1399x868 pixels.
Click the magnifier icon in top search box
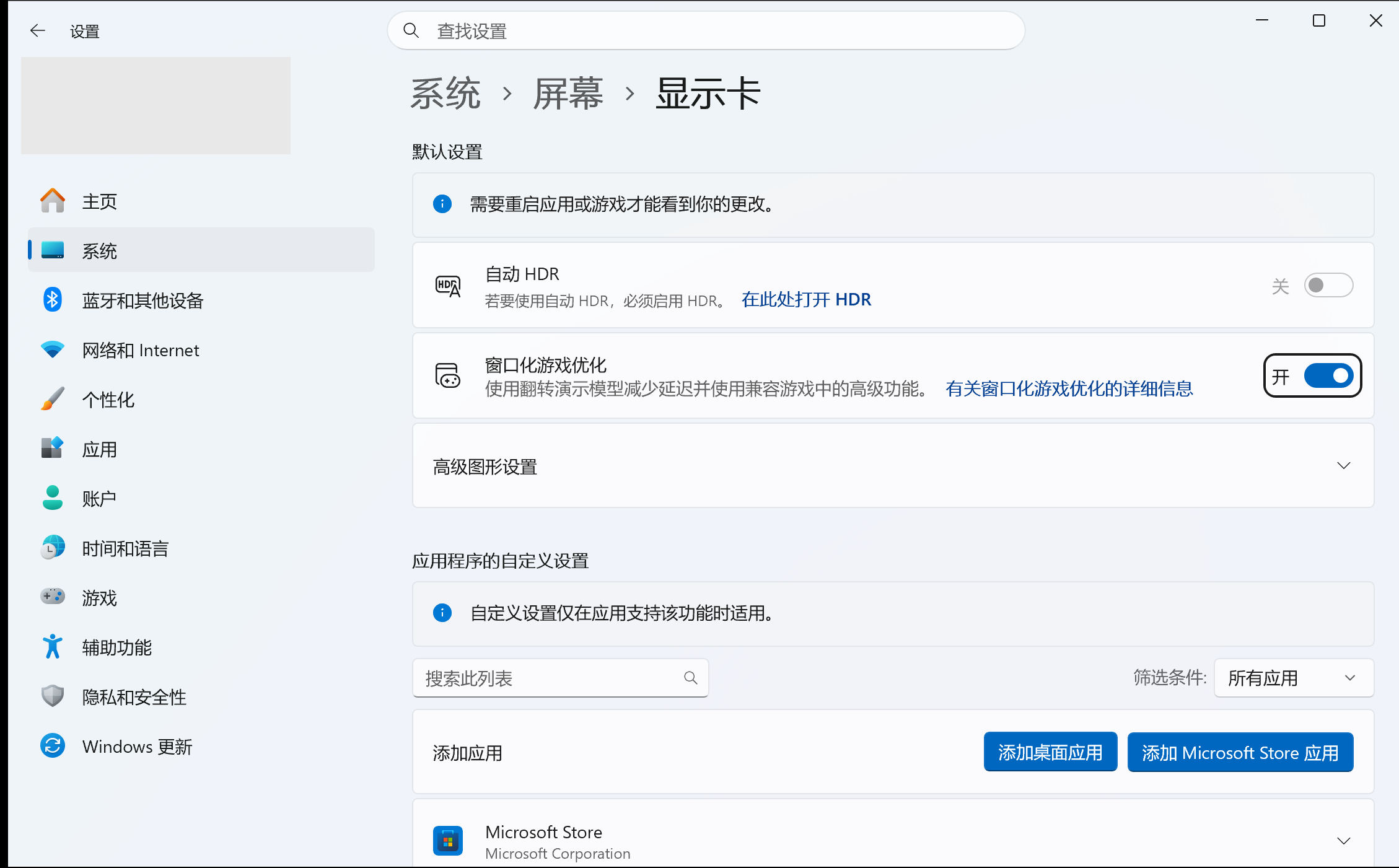tap(411, 30)
